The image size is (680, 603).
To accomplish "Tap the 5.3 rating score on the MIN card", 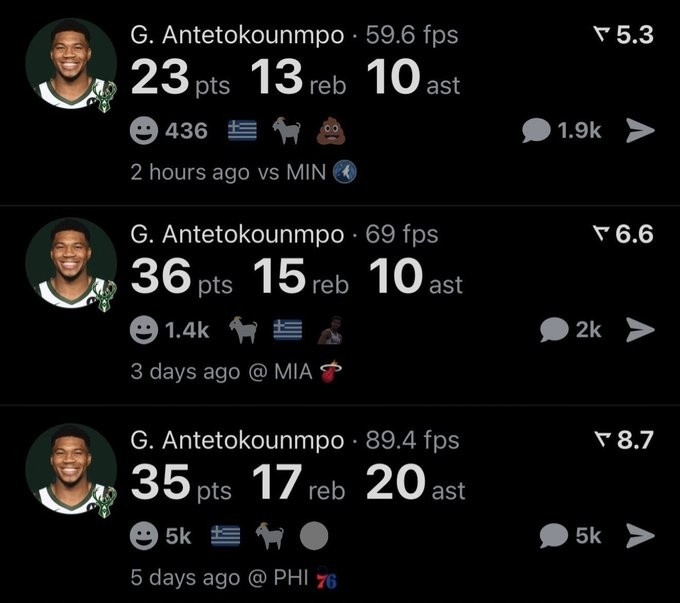I will click(624, 35).
